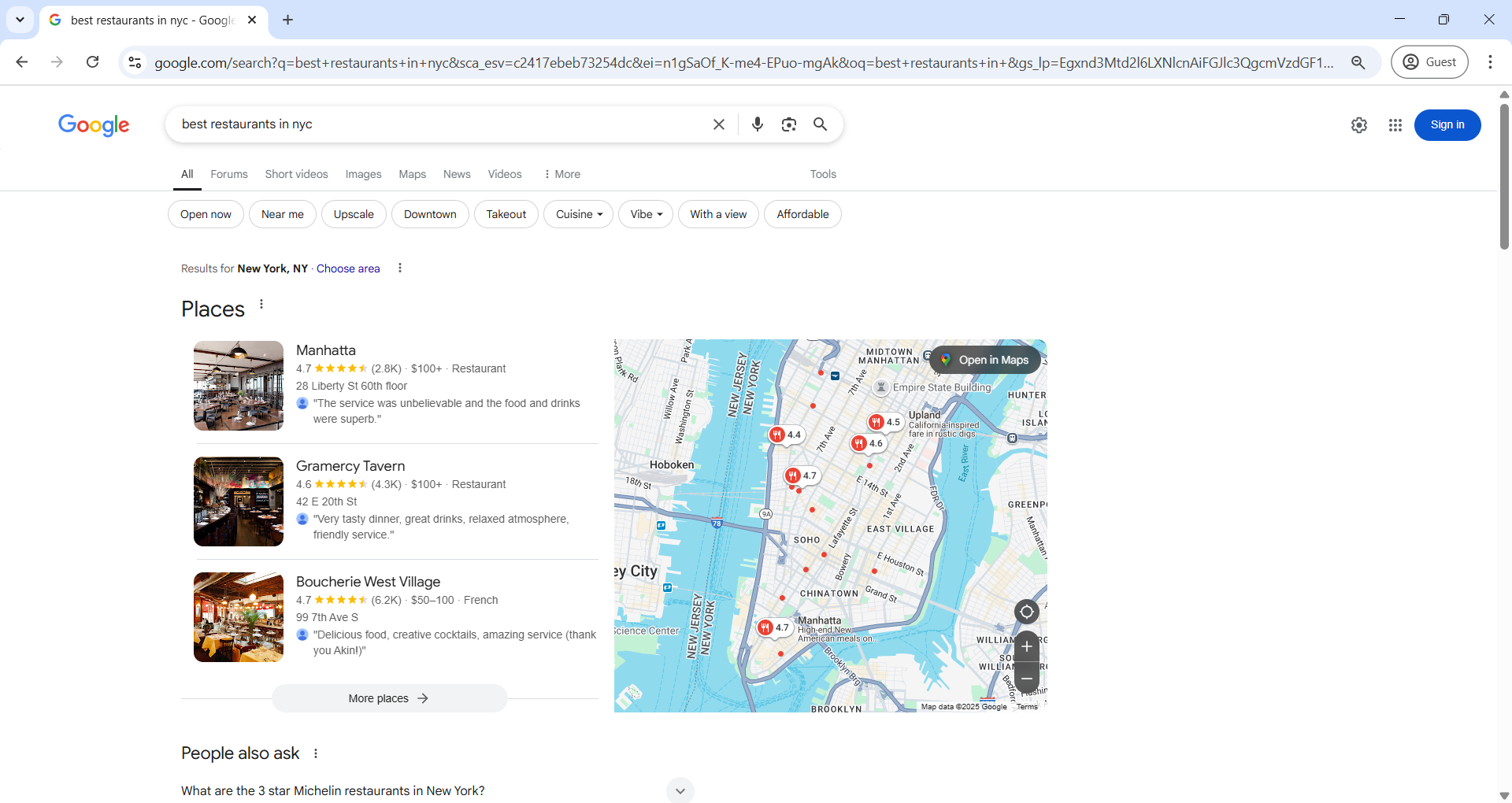Image resolution: width=1512 pixels, height=803 pixels.
Task: Click the Boucherie West Village photo
Action: (x=239, y=617)
